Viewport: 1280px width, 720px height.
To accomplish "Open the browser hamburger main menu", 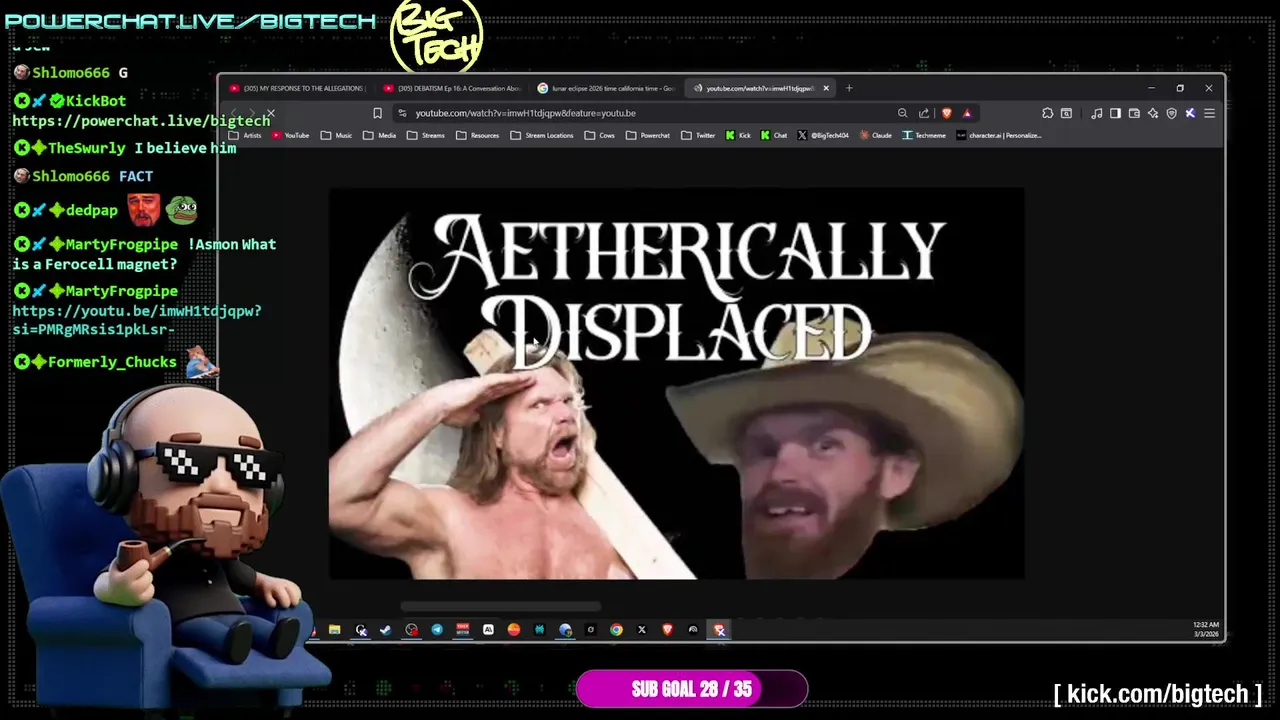I will (1209, 113).
